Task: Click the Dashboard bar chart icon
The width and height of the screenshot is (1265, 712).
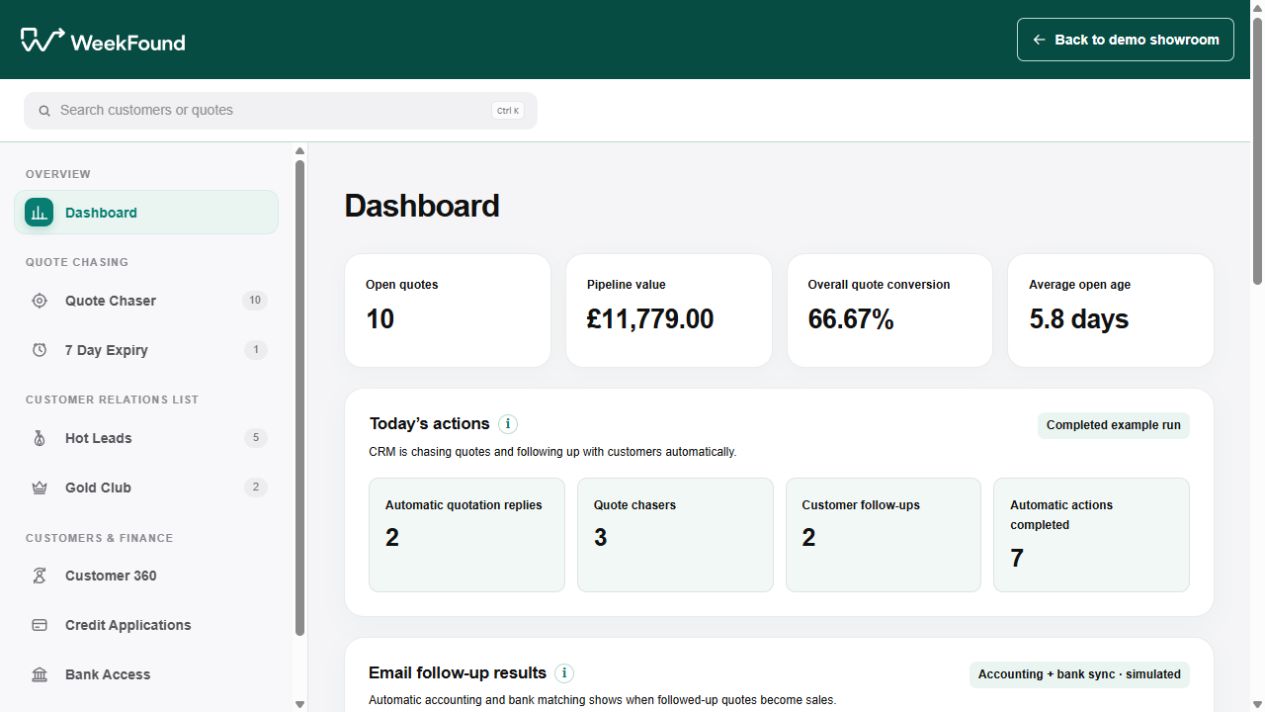Action: point(39,212)
